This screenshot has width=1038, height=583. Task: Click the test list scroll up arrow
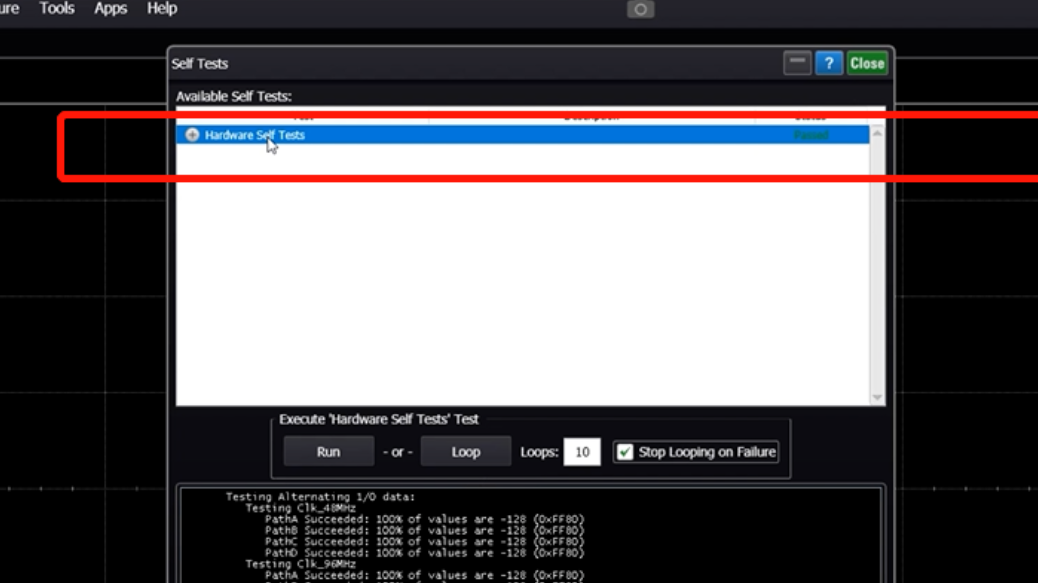point(877,133)
